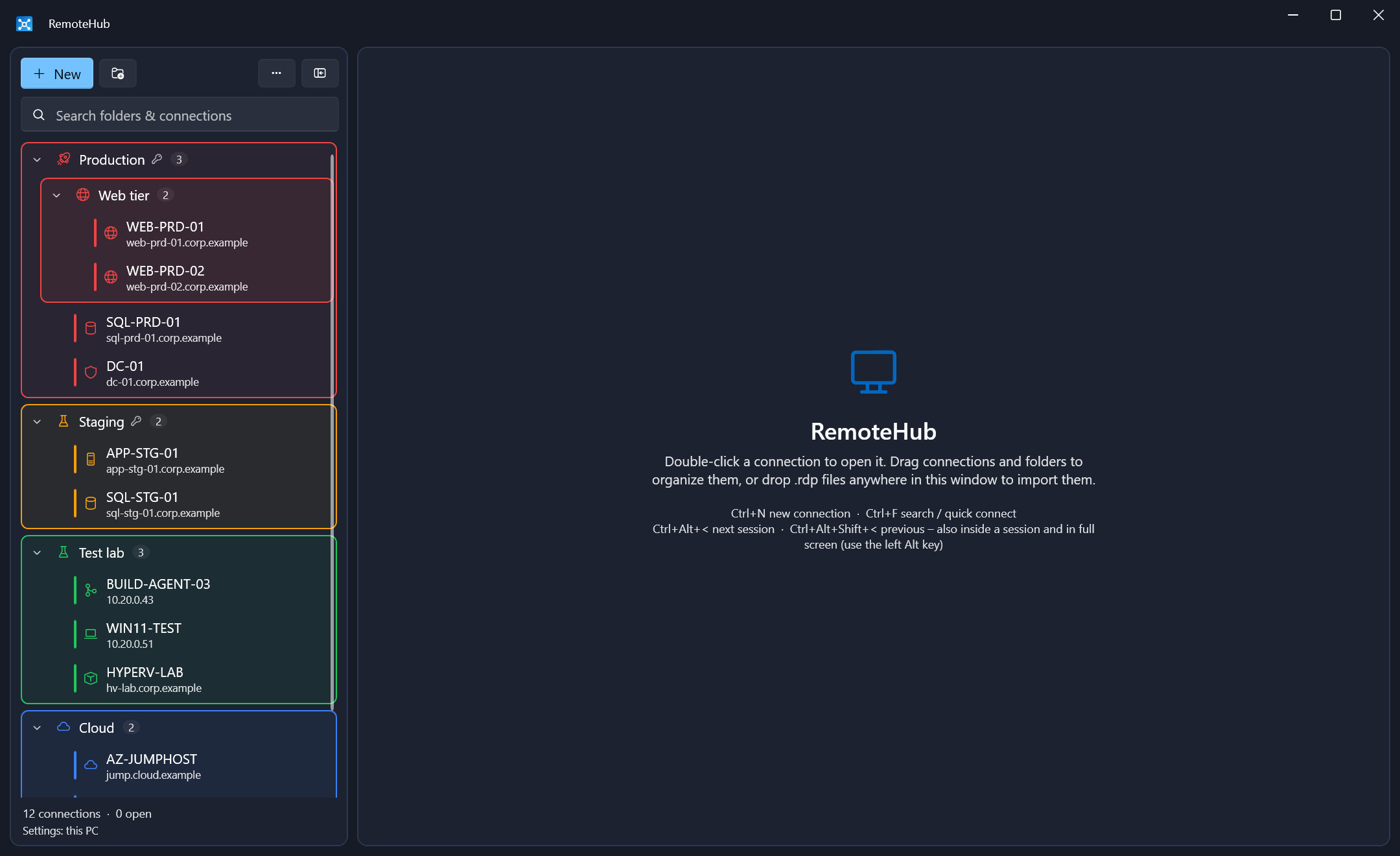Focus the Search folders & connections field
The width and height of the screenshot is (1400, 856).
coord(180,115)
